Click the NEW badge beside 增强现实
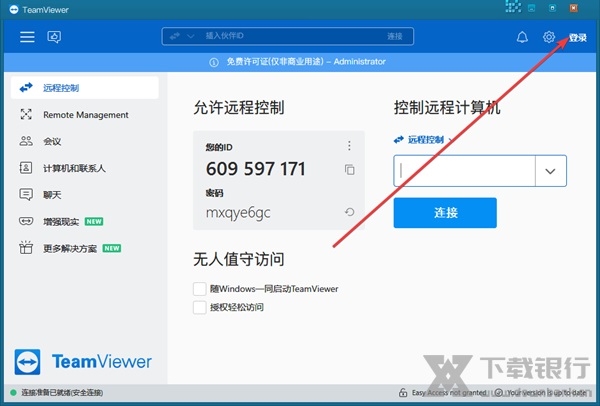Viewport: 600px width, 406px height. point(94,222)
